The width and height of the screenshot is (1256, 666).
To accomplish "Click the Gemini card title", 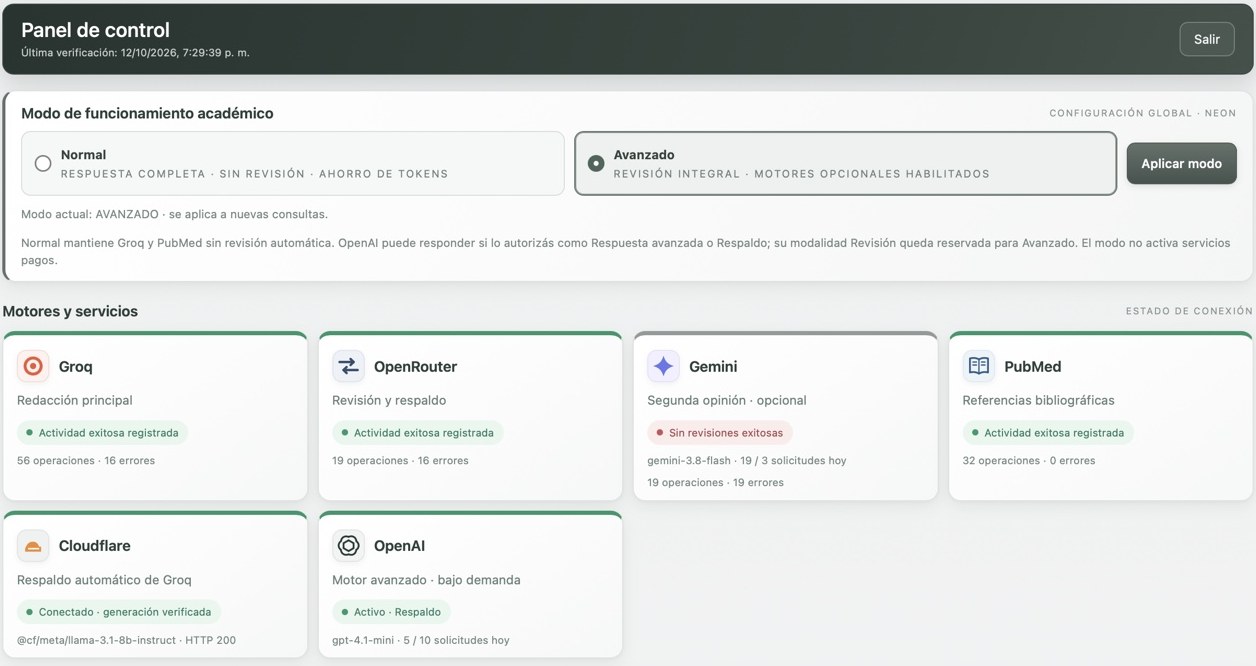I will click(x=713, y=367).
